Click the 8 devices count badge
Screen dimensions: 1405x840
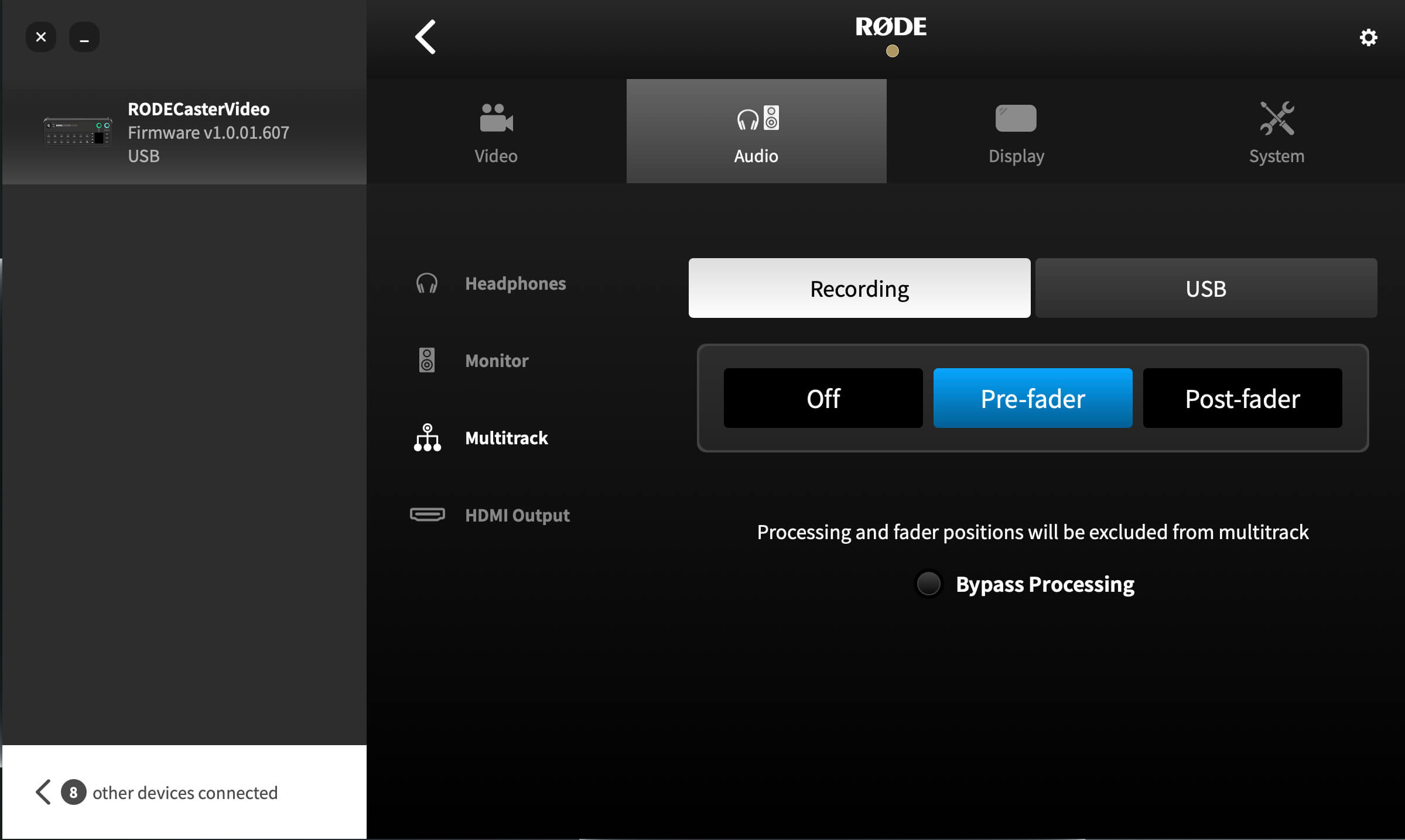[73, 792]
